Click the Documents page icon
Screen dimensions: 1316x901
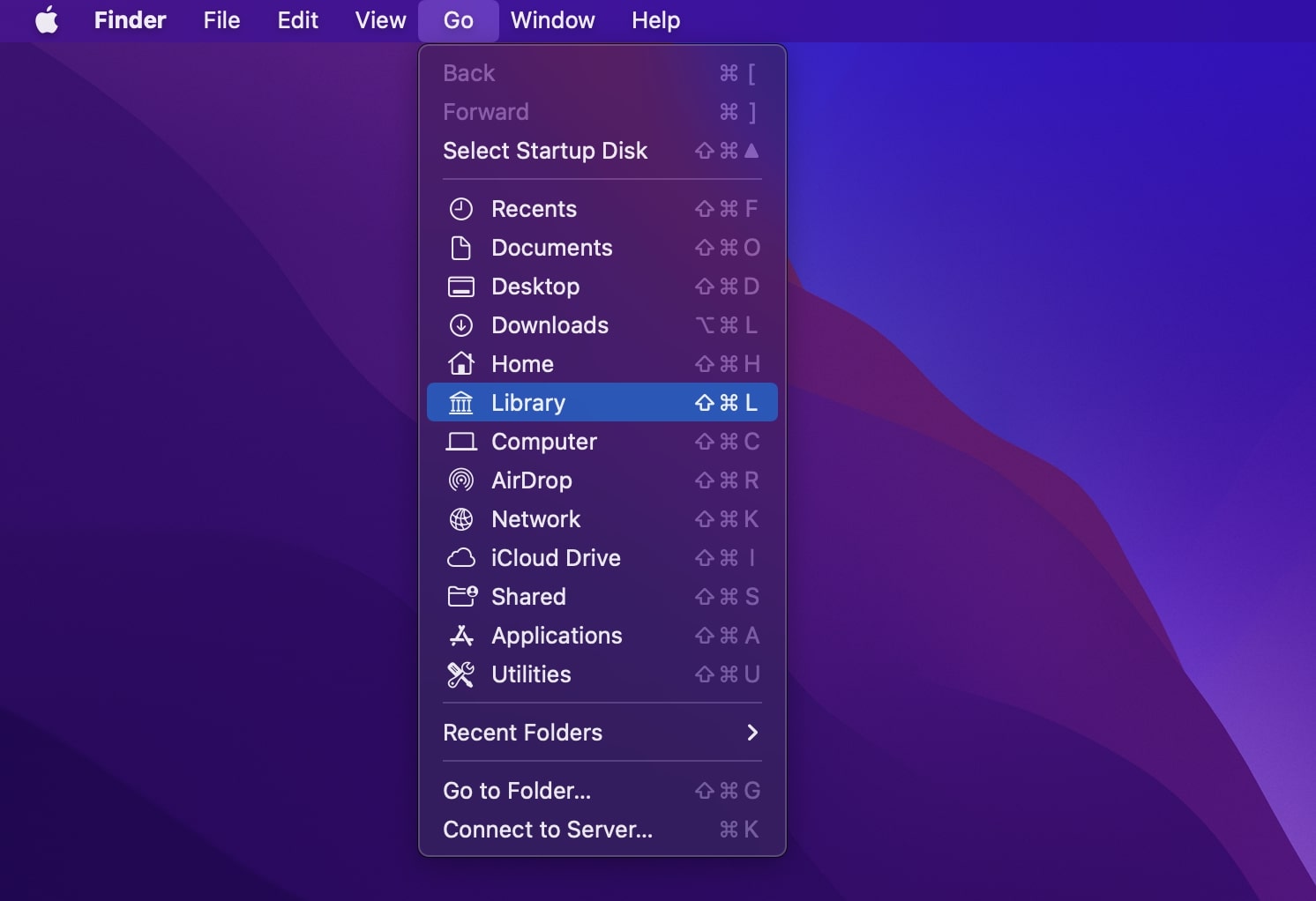[x=461, y=248]
